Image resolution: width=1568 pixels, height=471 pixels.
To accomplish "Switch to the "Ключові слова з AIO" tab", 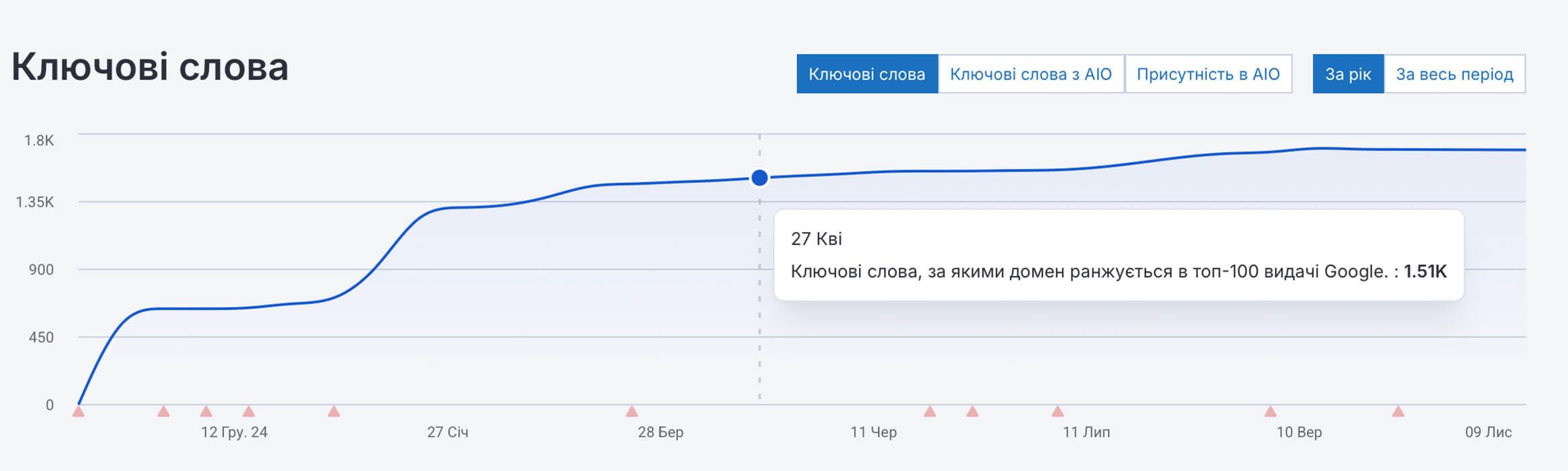I will point(1031,74).
